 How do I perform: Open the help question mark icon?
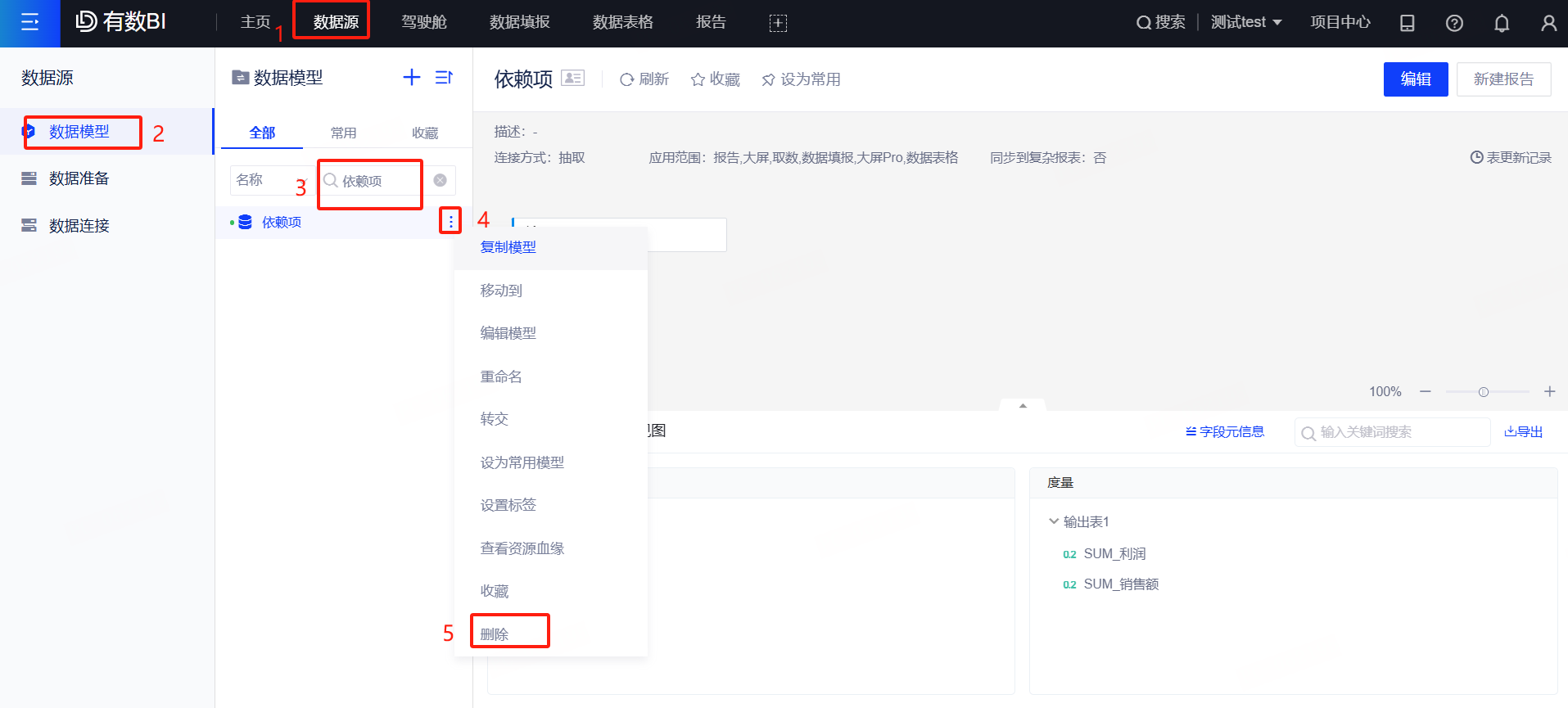click(1454, 23)
